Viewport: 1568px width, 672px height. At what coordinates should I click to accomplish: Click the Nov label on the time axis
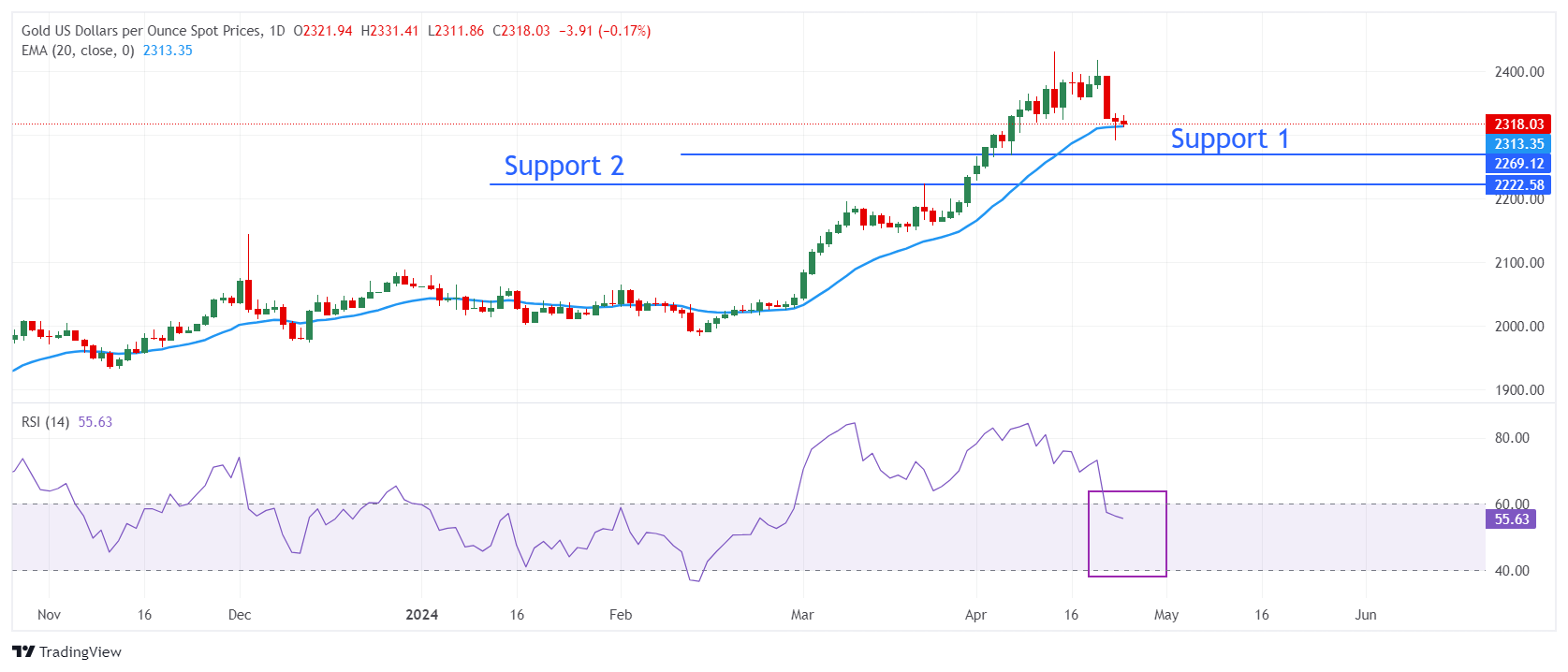(49, 615)
